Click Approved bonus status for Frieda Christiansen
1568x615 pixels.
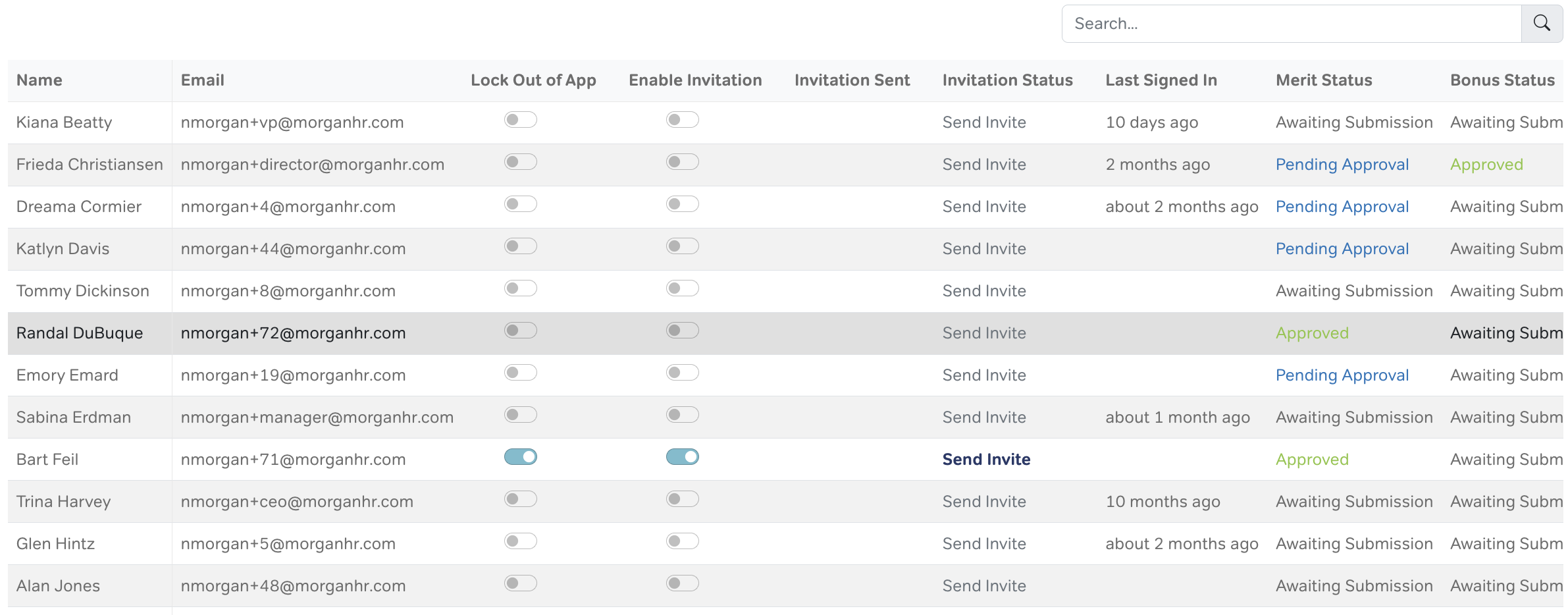pos(1486,165)
